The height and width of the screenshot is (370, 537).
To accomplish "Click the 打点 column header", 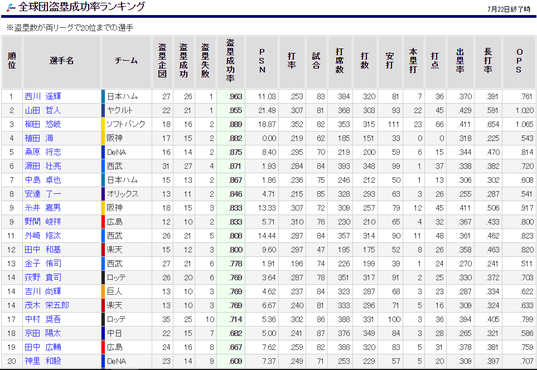I will coord(435,61).
